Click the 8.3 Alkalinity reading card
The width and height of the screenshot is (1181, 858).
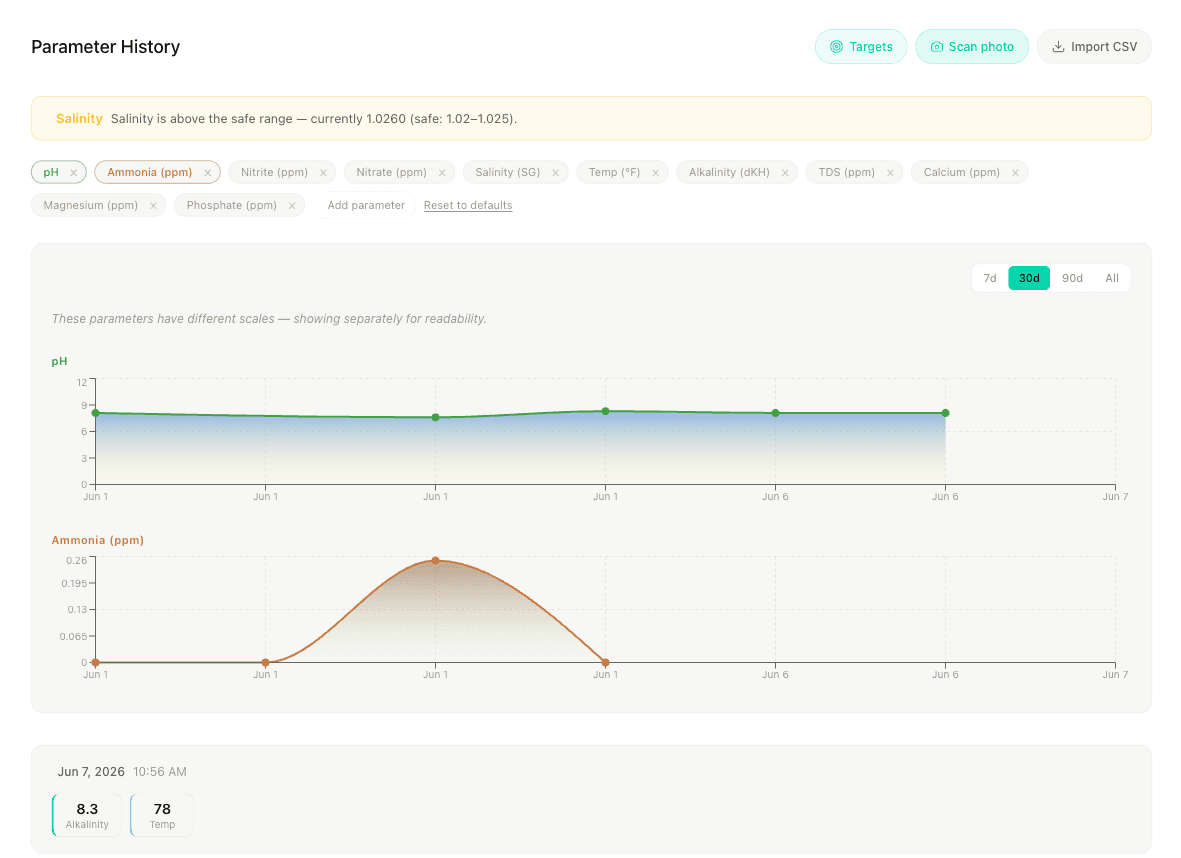[x=87, y=815]
